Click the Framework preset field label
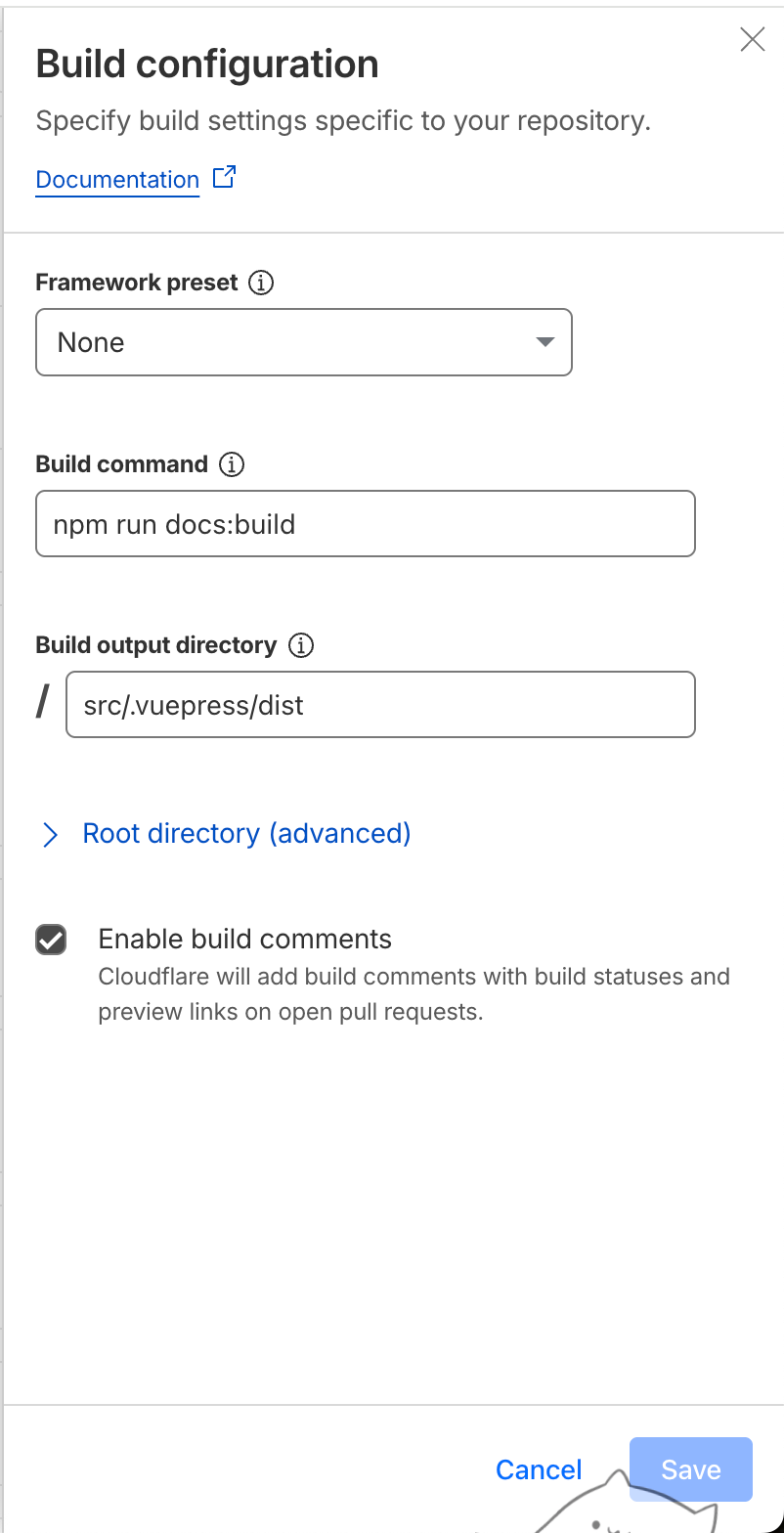Screen dimensions: 784x1533 click(x=137, y=284)
